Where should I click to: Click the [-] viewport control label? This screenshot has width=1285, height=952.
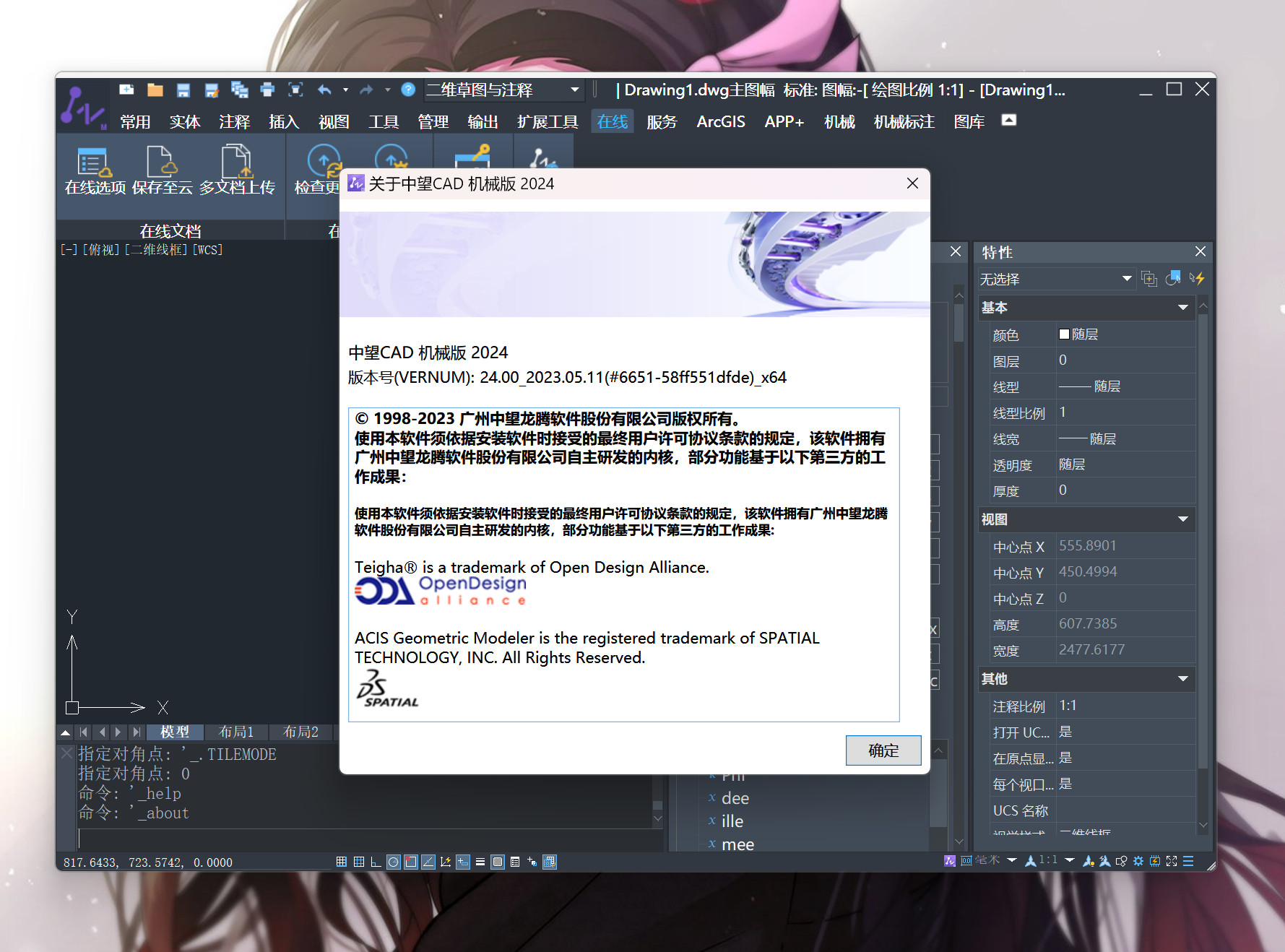coord(69,250)
